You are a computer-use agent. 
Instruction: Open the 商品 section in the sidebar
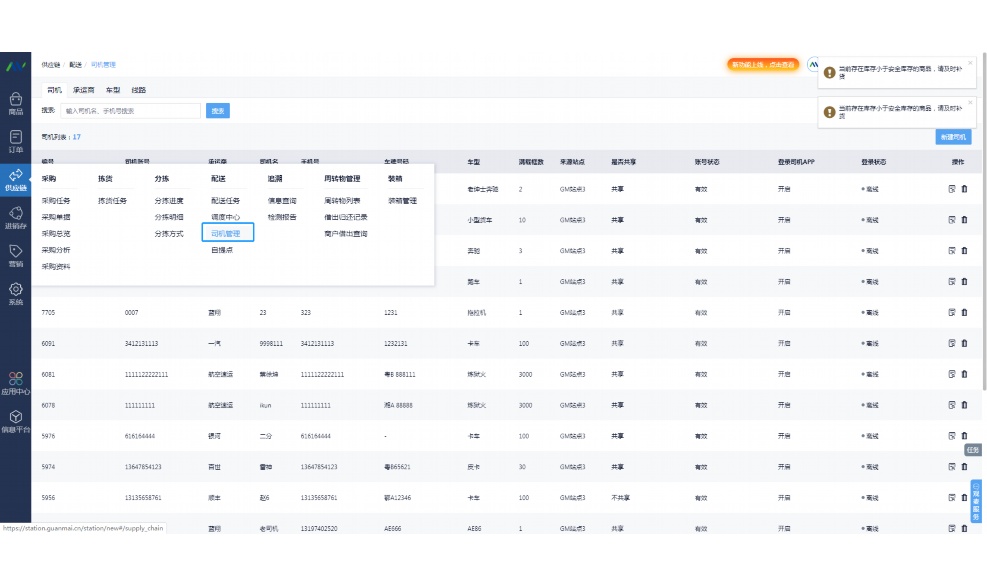[15, 103]
